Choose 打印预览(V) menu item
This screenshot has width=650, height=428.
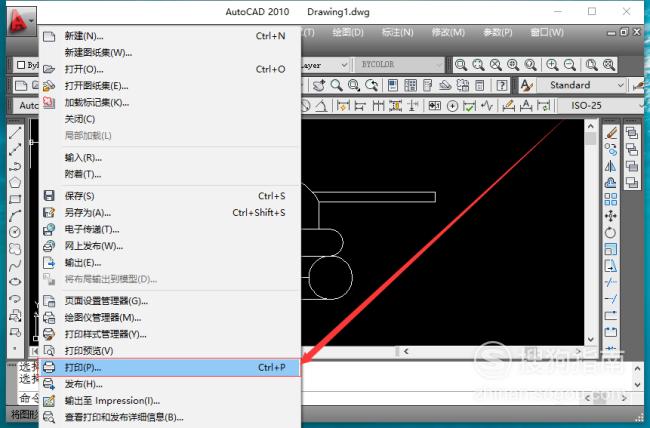(170, 351)
